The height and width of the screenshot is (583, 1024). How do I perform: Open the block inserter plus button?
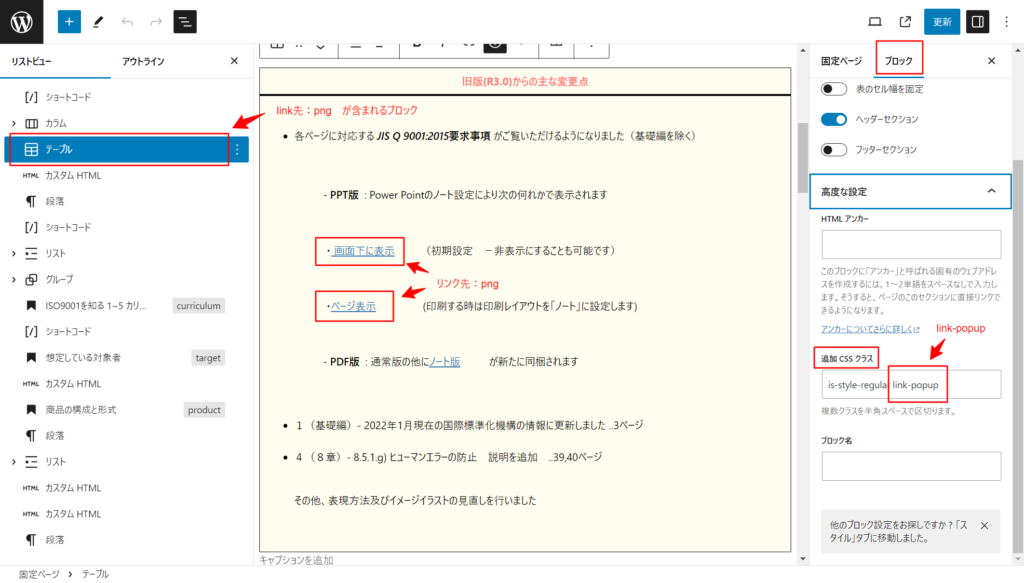(x=69, y=21)
